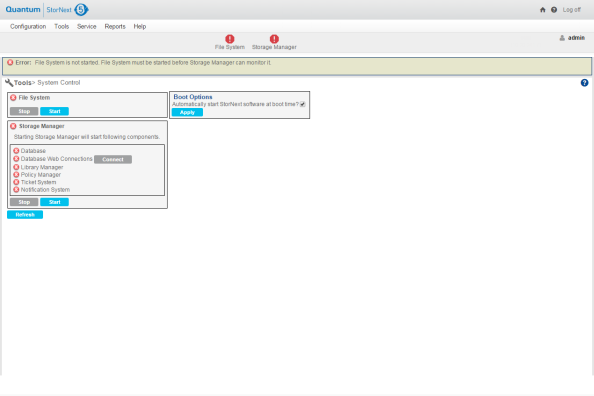Click the Tools wrench icon in the breadcrumb

point(9,83)
